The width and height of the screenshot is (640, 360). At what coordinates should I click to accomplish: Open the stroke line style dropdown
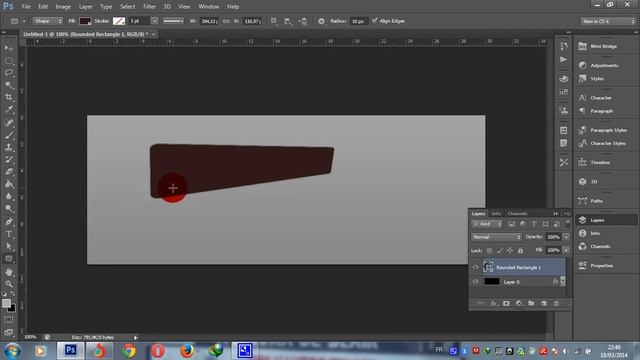(173, 21)
